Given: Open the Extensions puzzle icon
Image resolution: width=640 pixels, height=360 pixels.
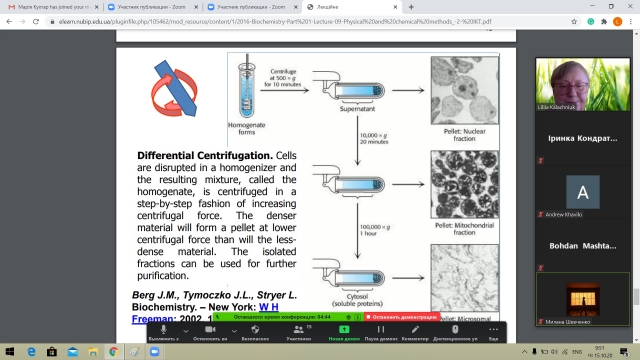Looking at the screenshot, I should 604,22.
